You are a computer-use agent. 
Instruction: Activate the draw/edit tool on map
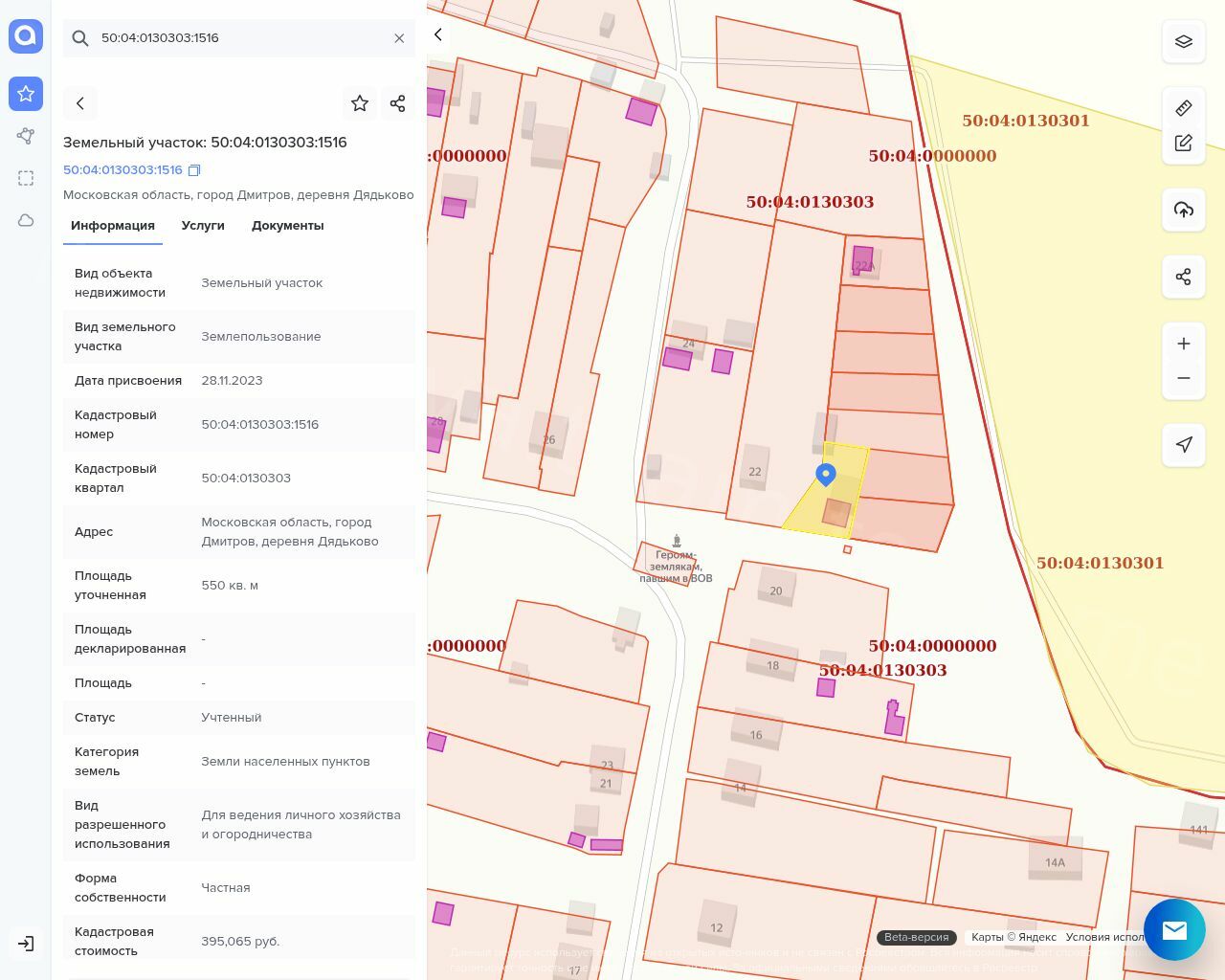[1183, 143]
